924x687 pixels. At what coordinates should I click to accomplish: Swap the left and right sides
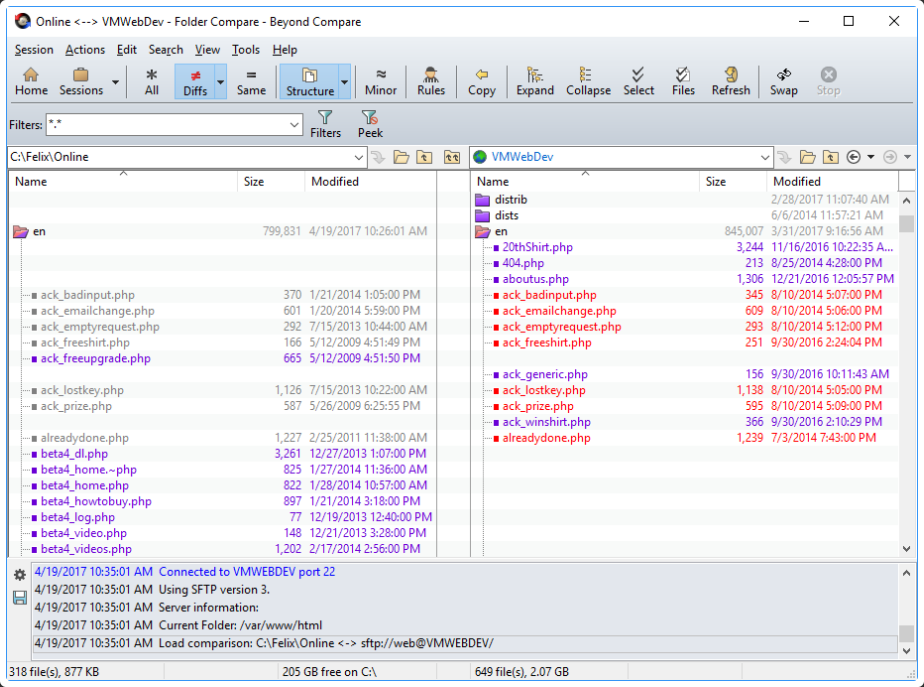pos(783,81)
